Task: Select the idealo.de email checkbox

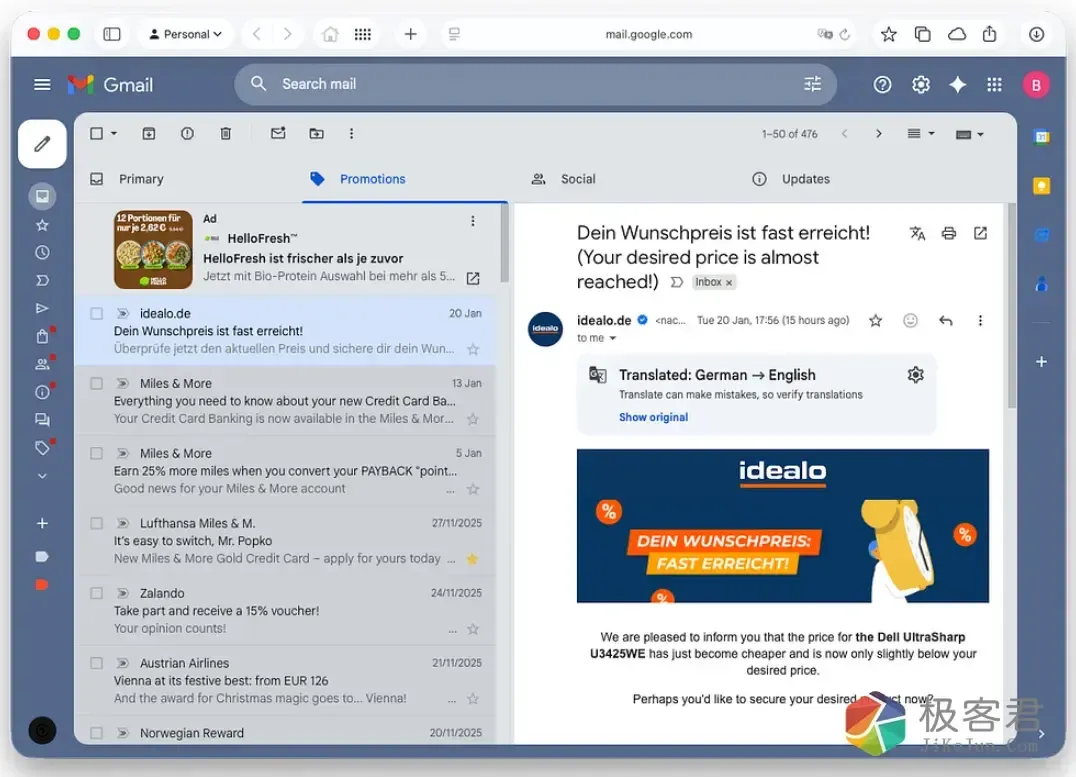Action: coord(96,313)
